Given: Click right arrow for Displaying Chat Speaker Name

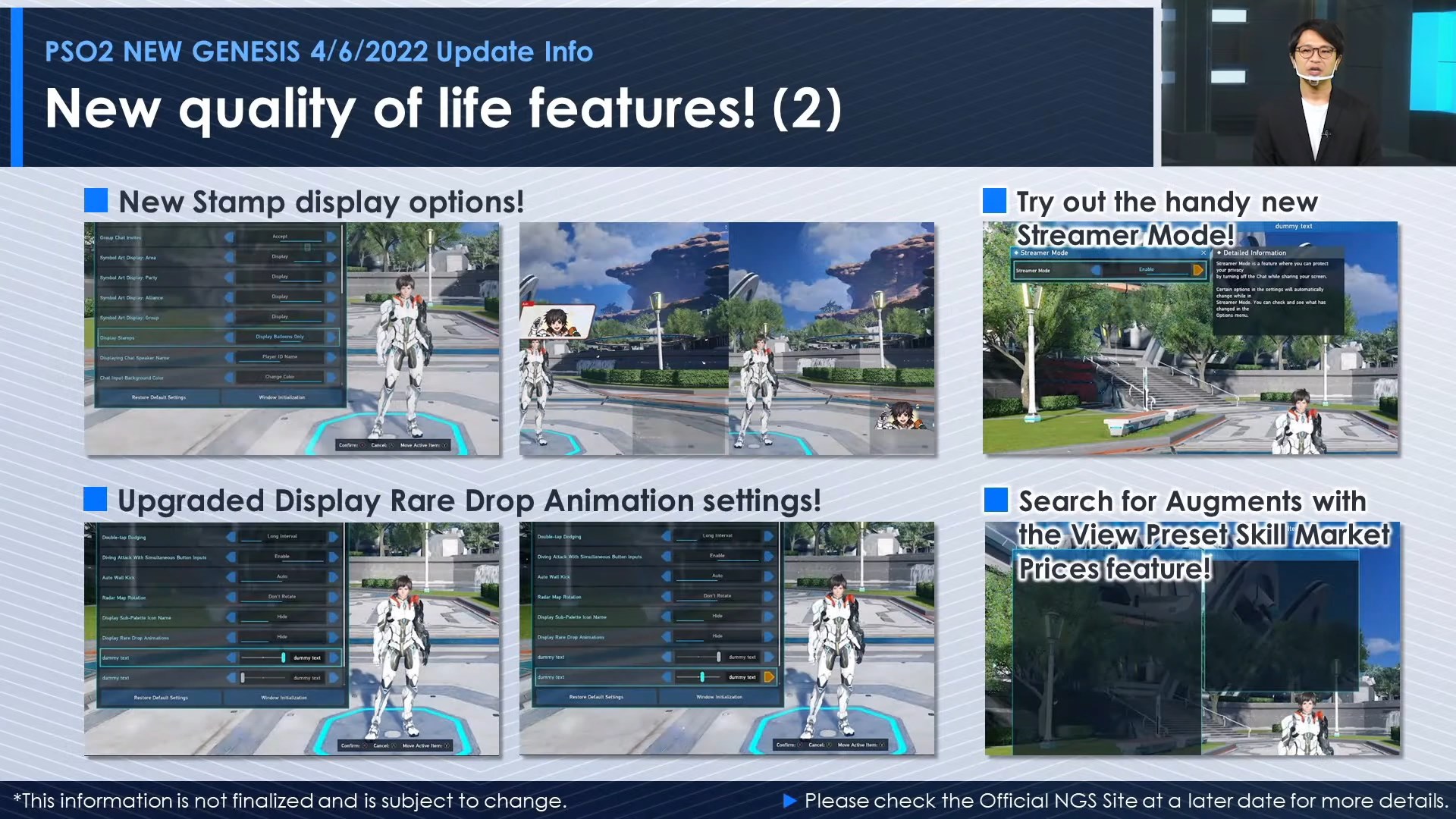Looking at the screenshot, I should point(331,357).
